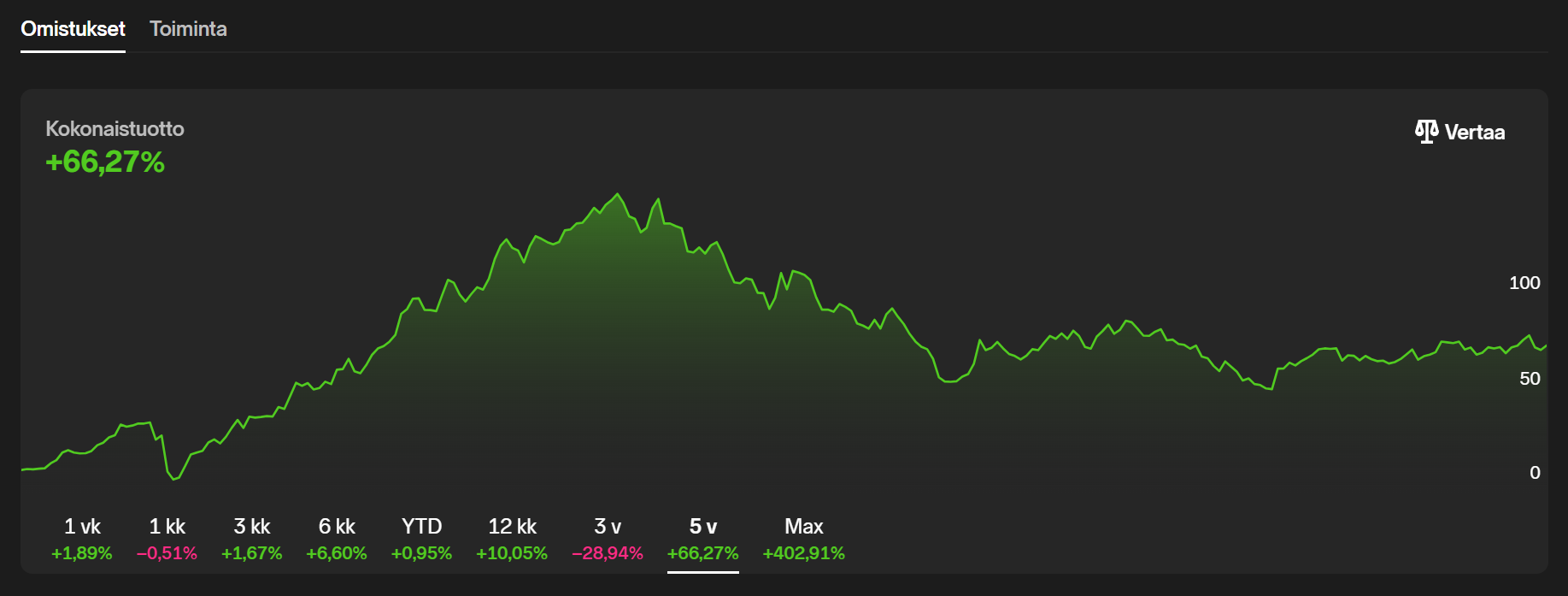
Task: Click the Vertaa scale icon
Action: (x=1426, y=132)
